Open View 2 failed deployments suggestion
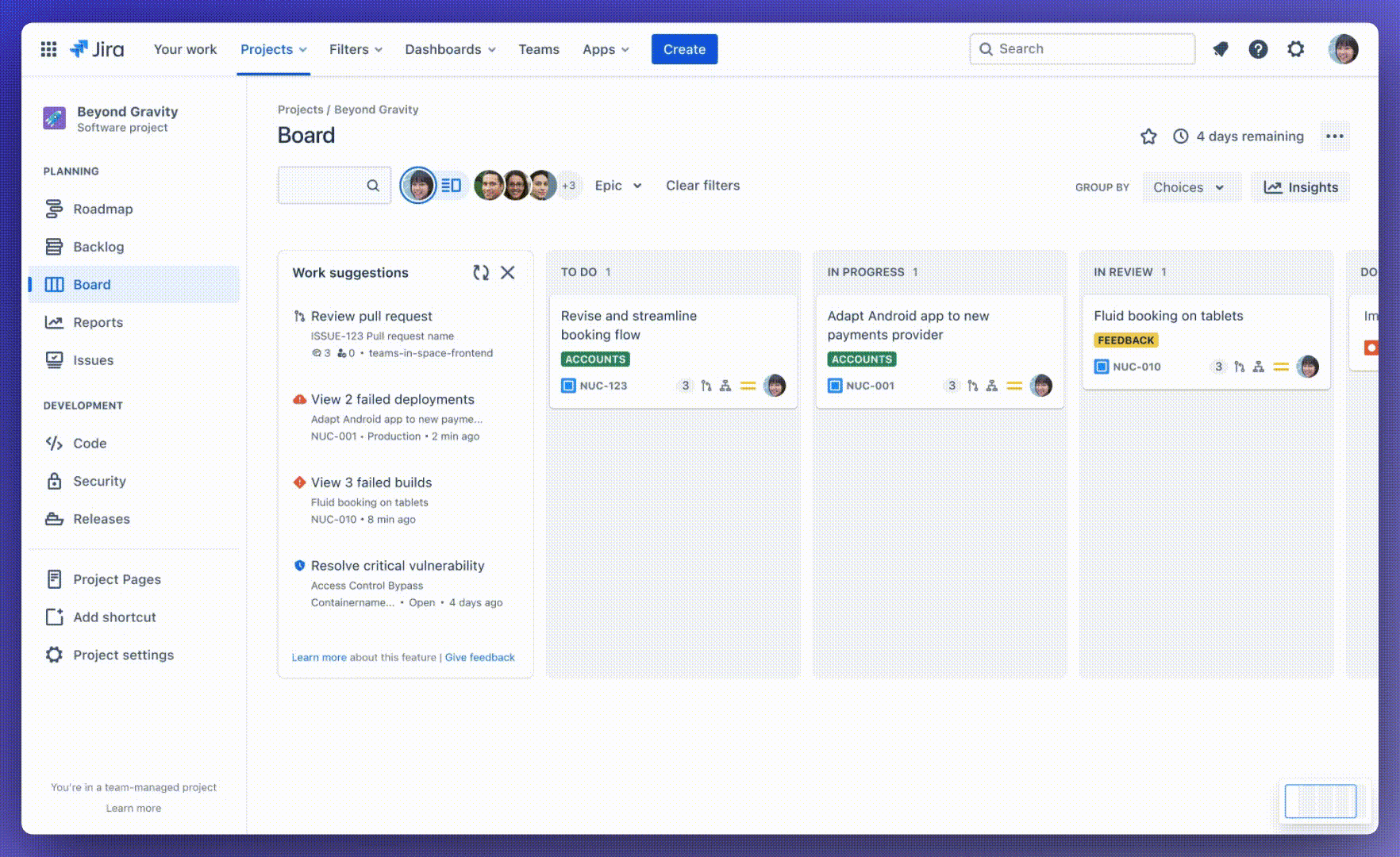Image resolution: width=1400 pixels, height=857 pixels. point(392,399)
